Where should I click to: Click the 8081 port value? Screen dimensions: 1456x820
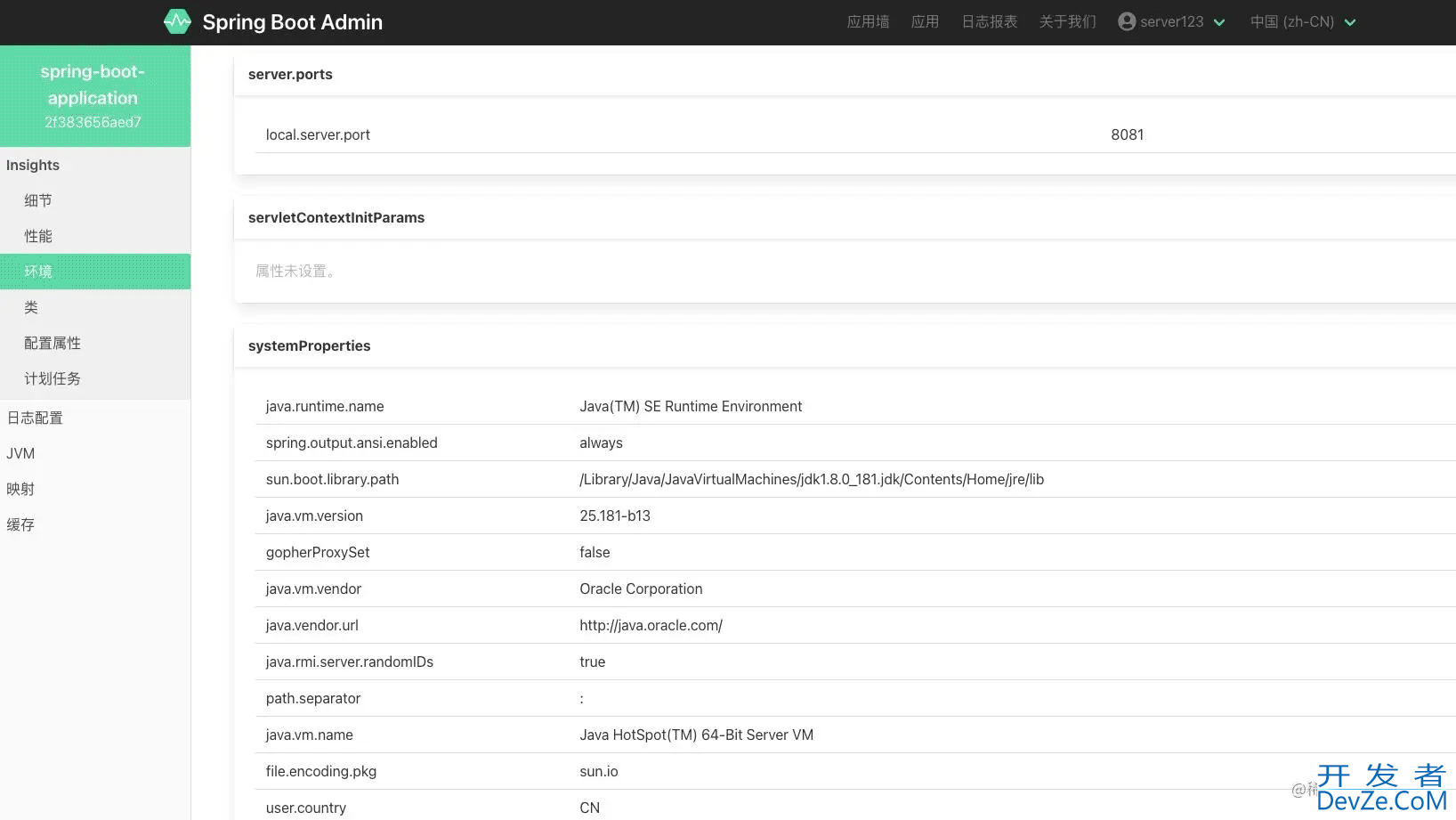[1127, 134]
